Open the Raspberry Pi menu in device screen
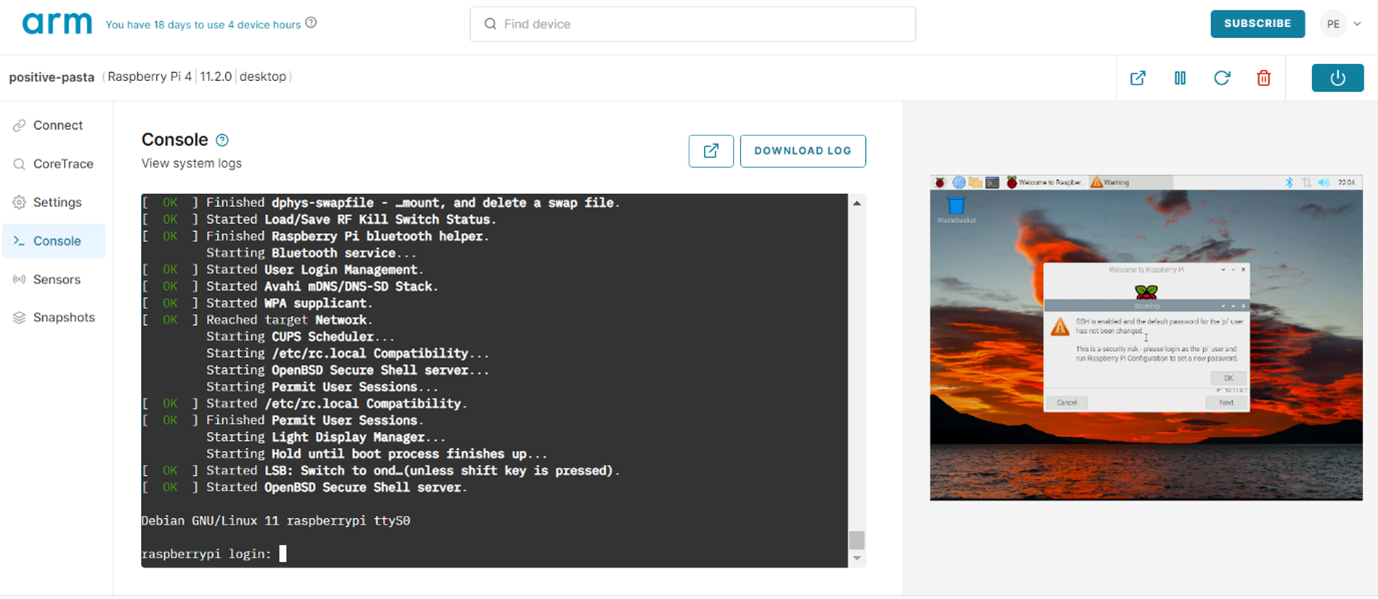 pyautogui.click(x=940, y=182)
